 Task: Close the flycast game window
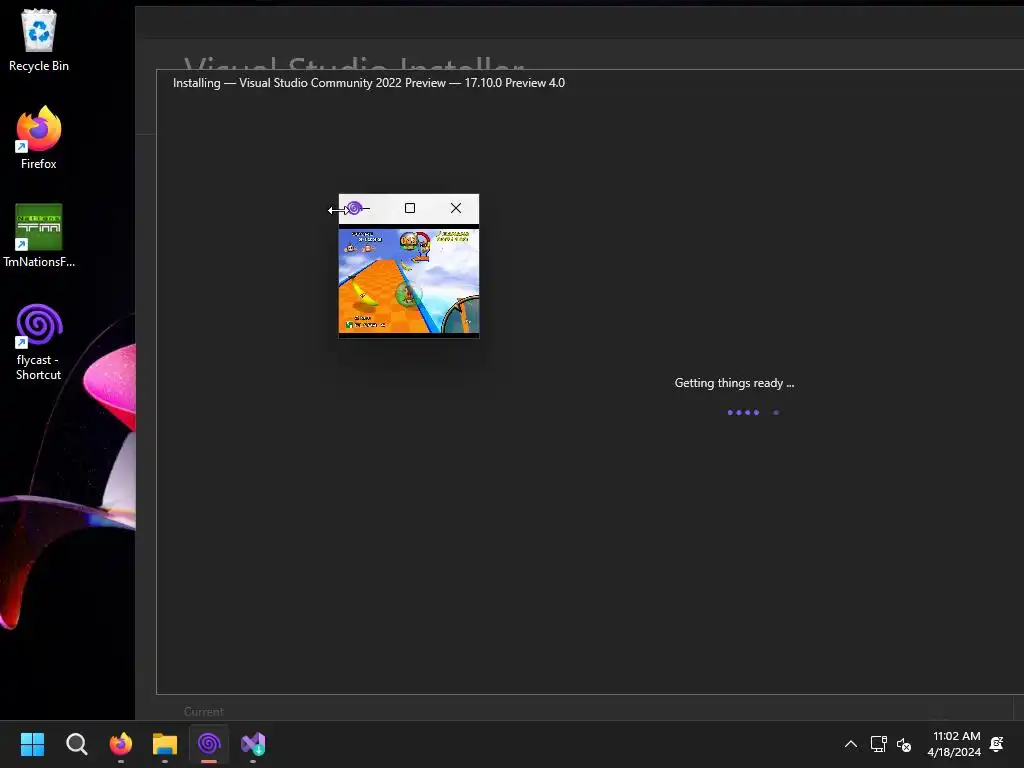pos(456,208)
